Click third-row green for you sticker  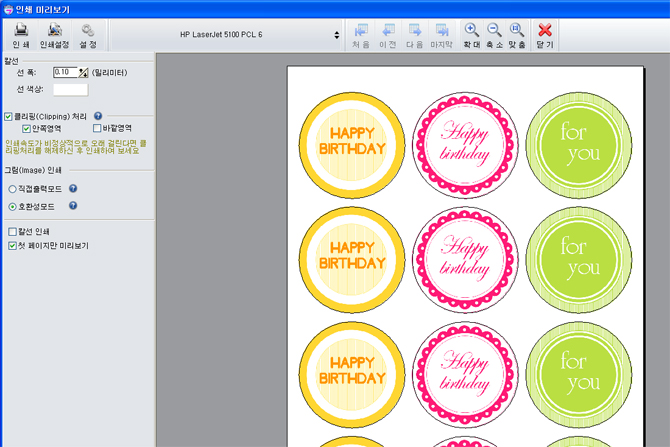point(579,375)
